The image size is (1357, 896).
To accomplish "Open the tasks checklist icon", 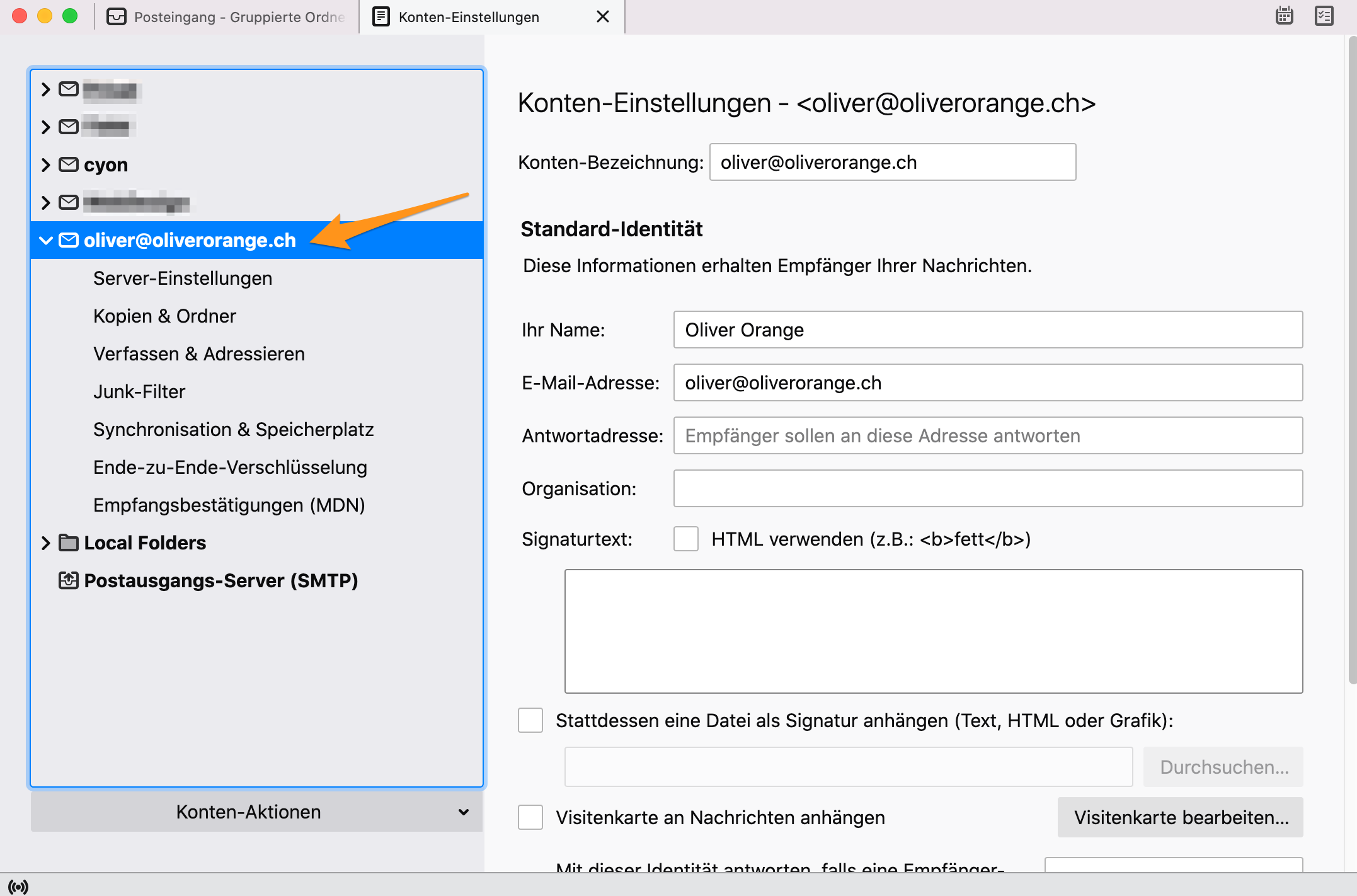I will [x=1324, y=16].
